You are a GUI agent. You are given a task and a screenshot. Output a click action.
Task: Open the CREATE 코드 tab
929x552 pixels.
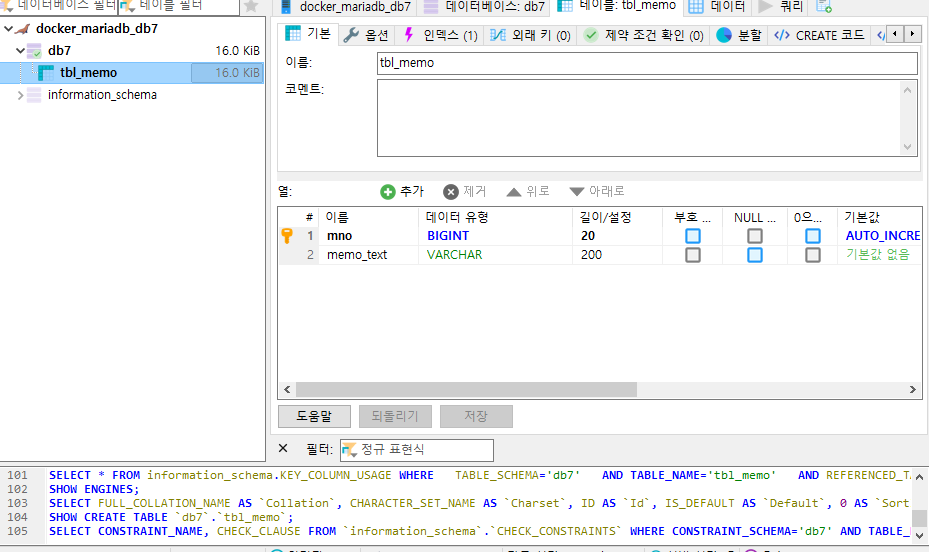click(x=819, y=36)
